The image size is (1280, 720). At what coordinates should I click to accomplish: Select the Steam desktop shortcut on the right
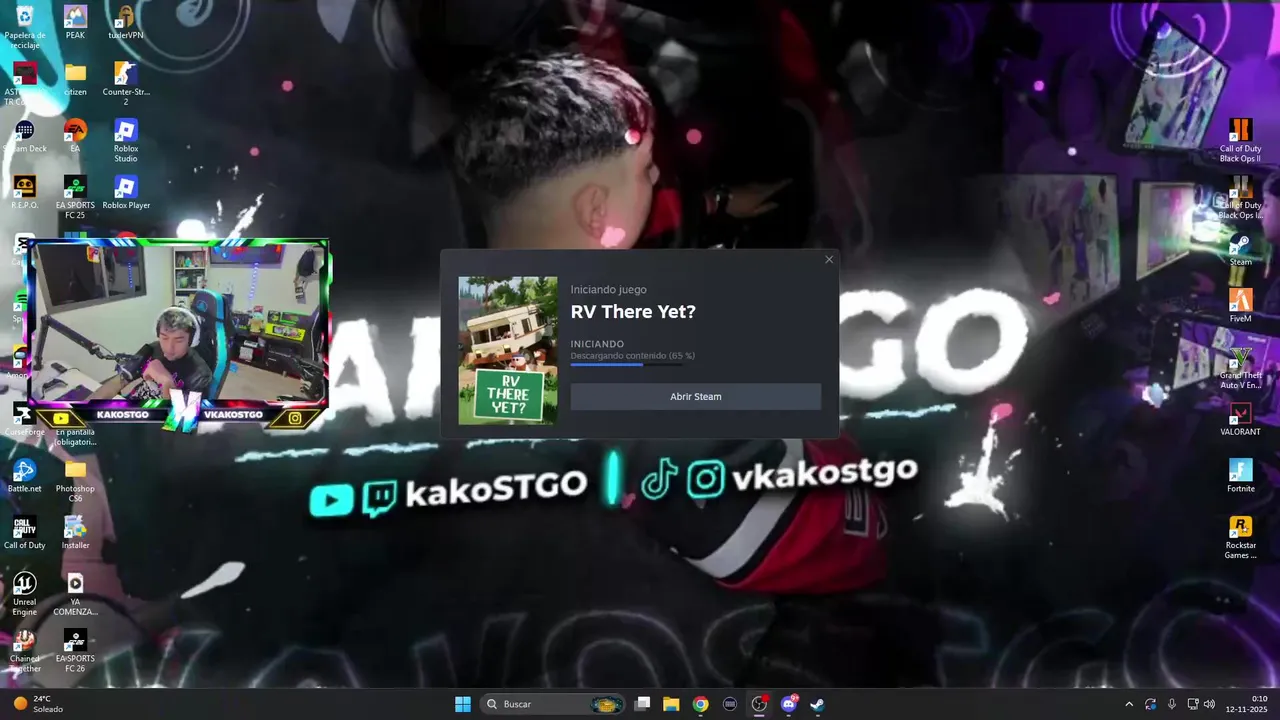1240,250
